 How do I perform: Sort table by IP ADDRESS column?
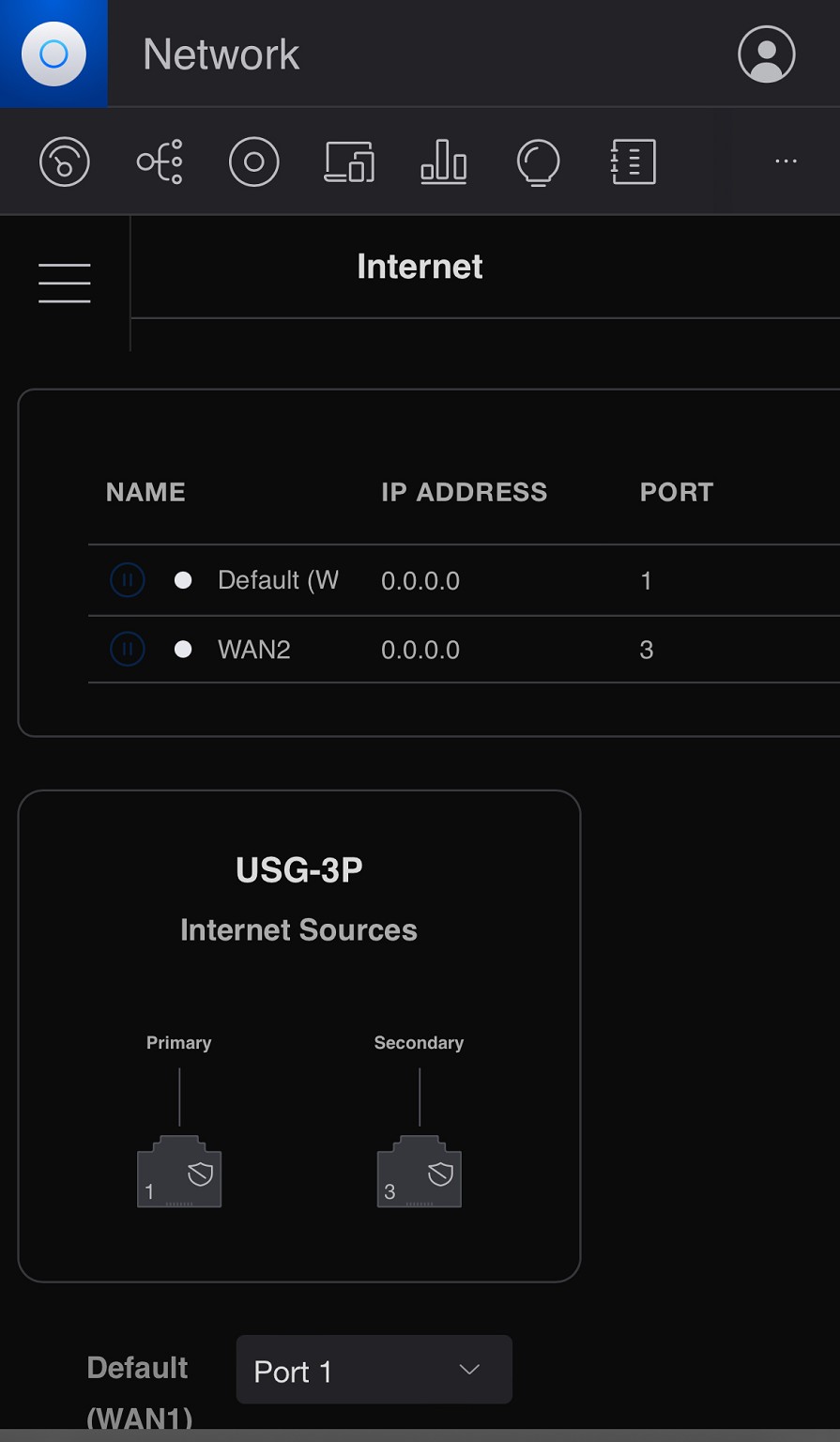pyautogui.click(x=464, y=492)
